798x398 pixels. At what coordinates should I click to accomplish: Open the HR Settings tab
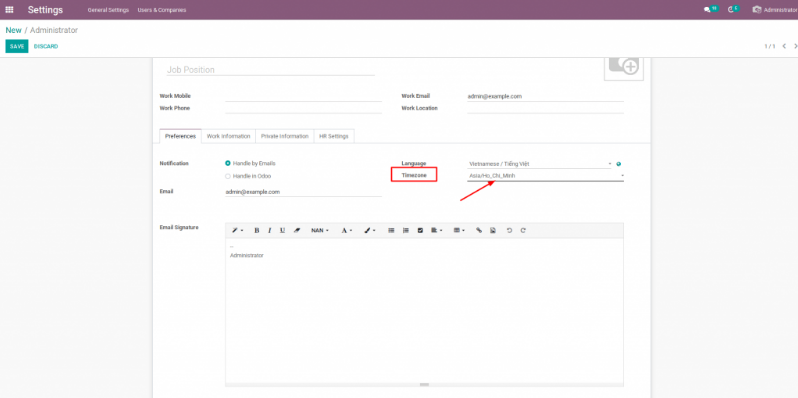coord(334,136)
